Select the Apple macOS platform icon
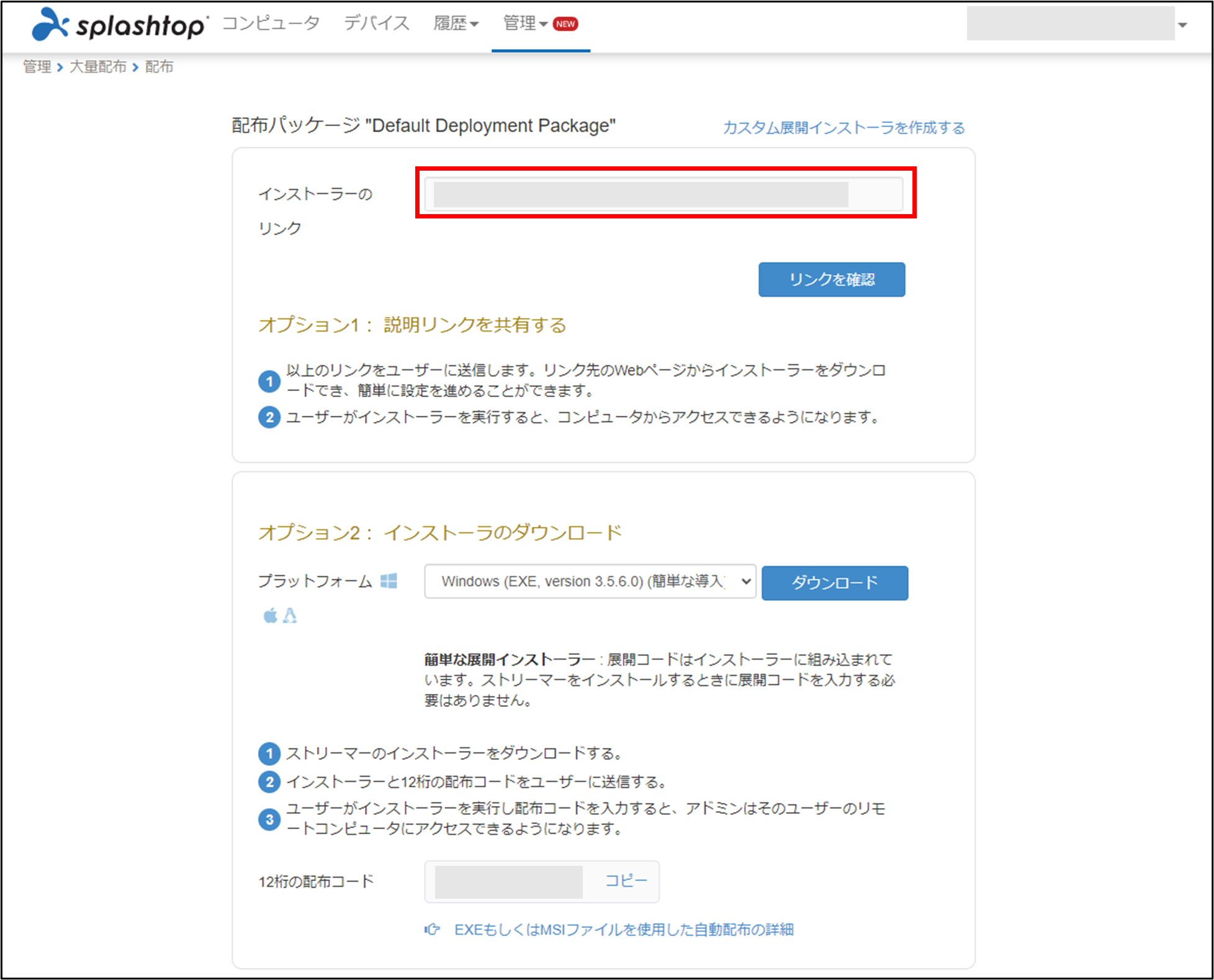This screenshot has height=980, width=1214. (x=270, y=616)
